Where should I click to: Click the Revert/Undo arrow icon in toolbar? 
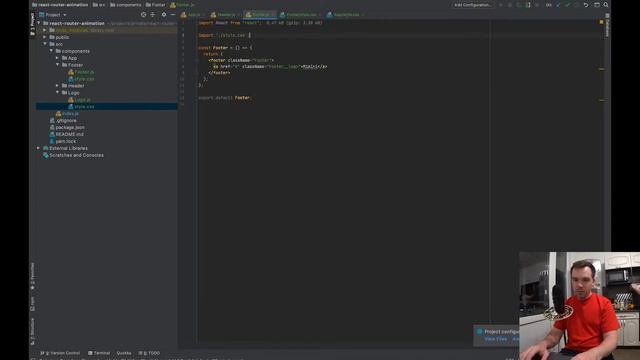(586, 5)
